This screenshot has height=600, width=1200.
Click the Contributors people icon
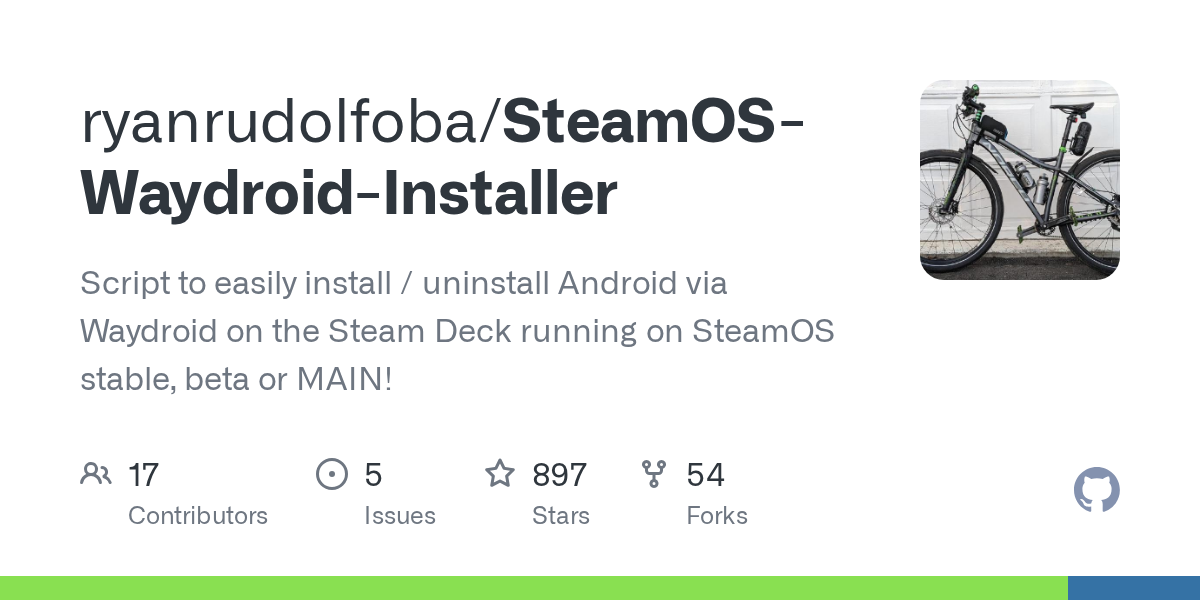tap(96, 474)
